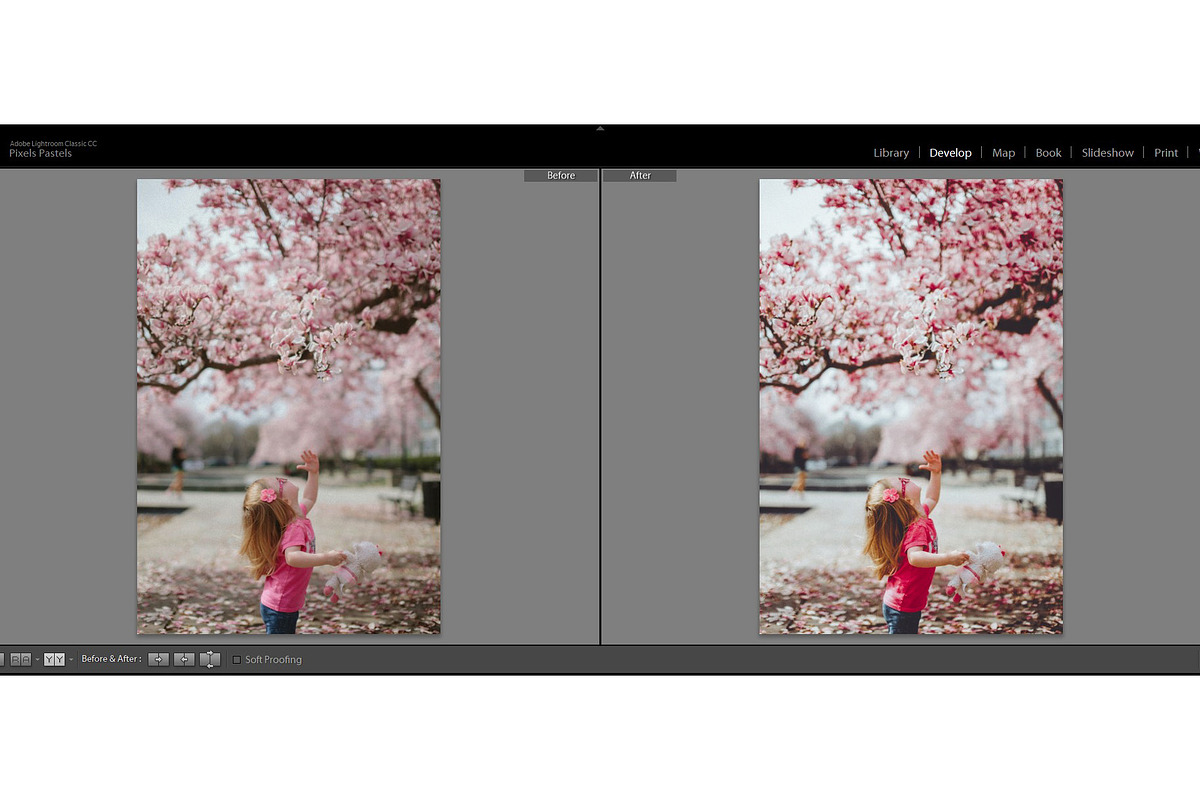Click the 'Before & After :' toolbar label
Image resolution: width=1200 pixels, height=800 pixels.
click(111, 659)
